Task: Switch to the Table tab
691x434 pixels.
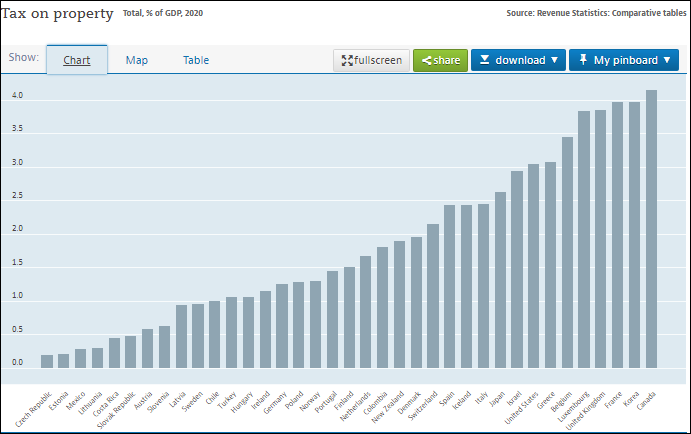Action: 196,60
